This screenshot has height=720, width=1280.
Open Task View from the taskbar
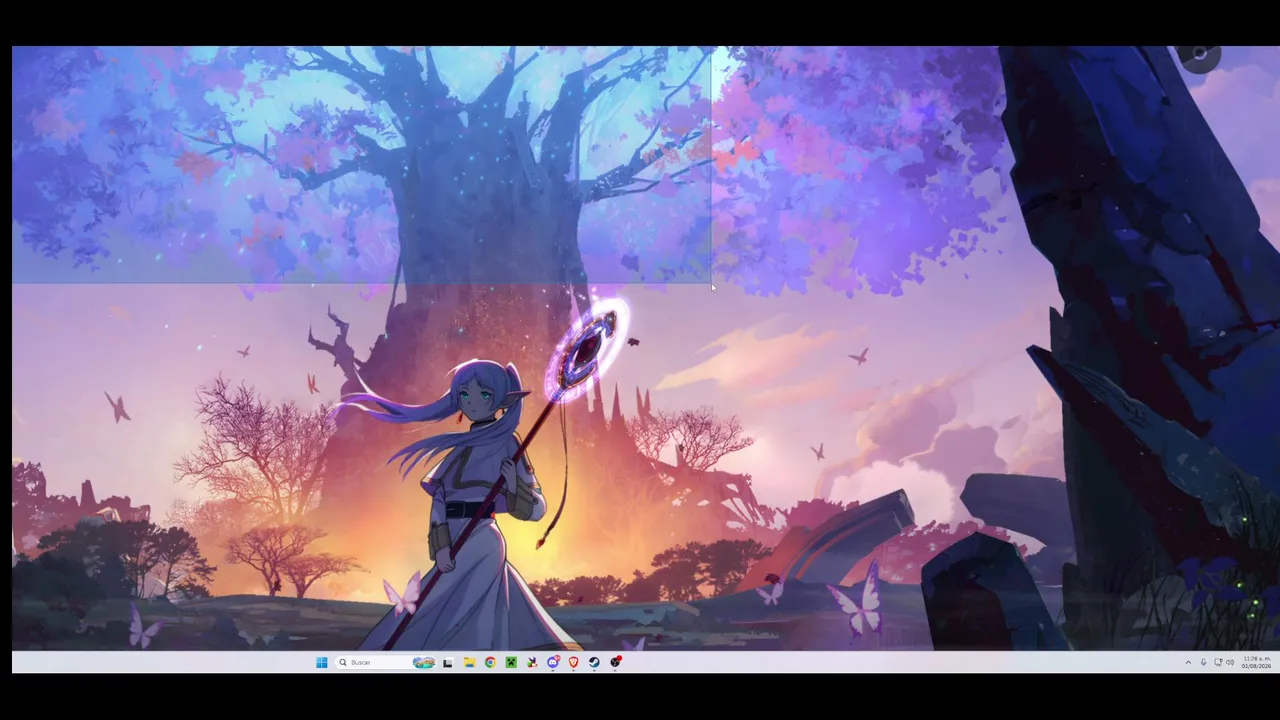448,662
